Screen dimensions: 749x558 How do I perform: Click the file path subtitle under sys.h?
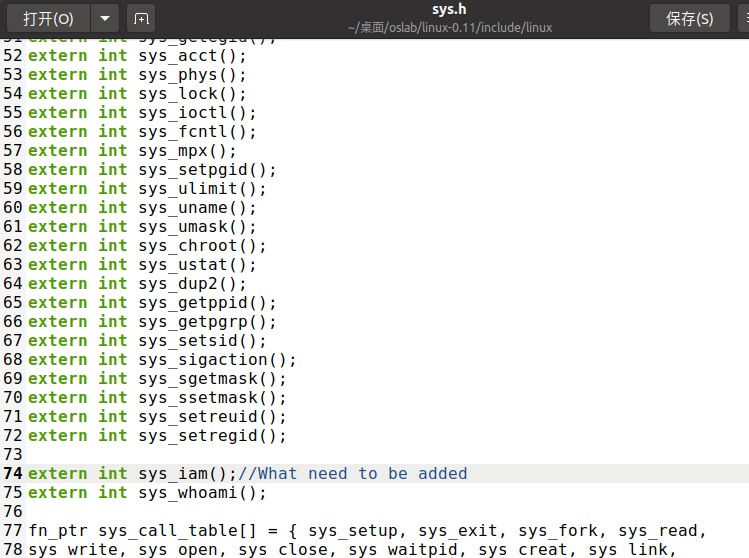pos(450,27)
